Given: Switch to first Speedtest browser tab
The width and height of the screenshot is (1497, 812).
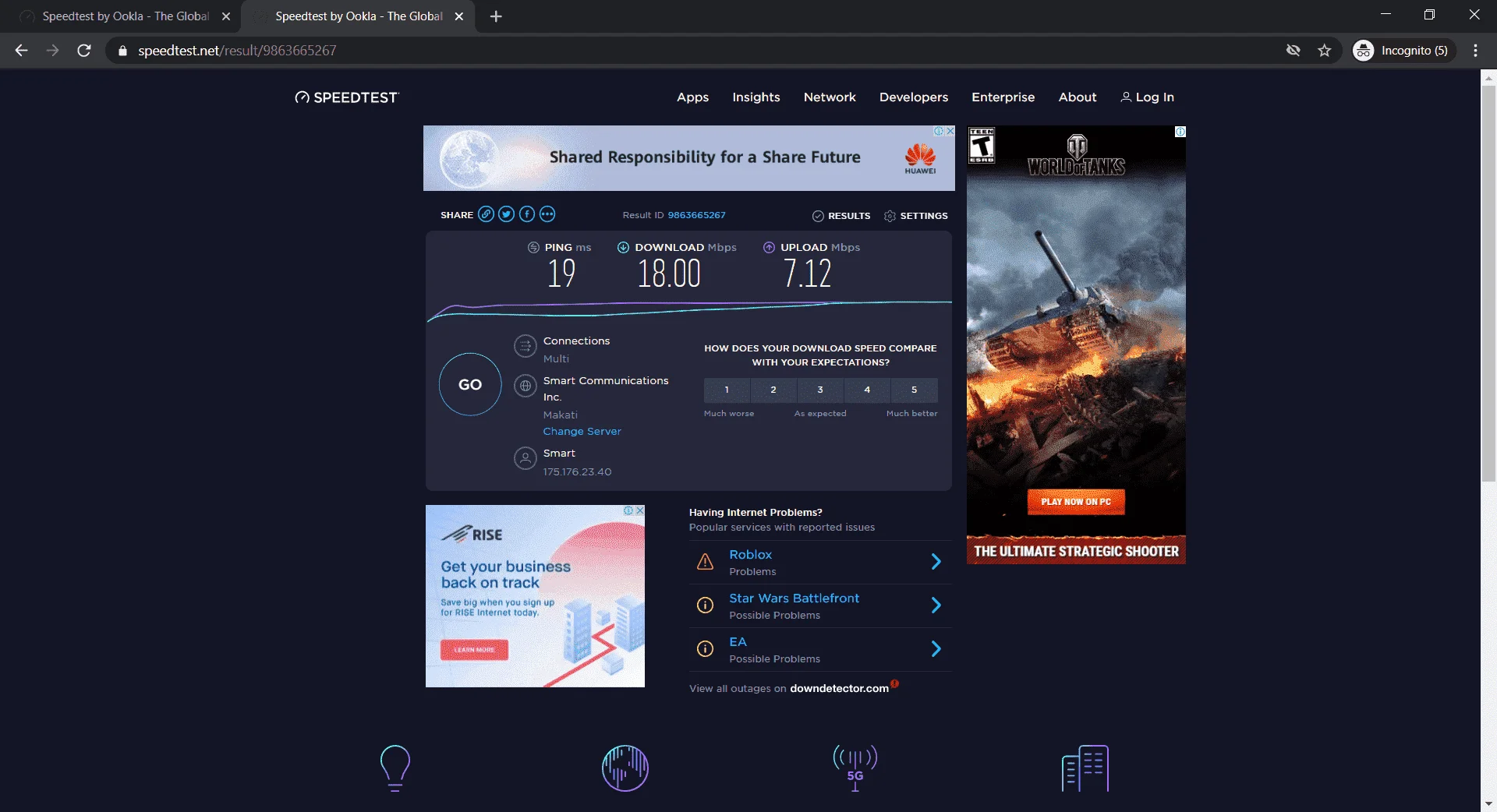Looking at the screenshot, I should pos(125,16).
